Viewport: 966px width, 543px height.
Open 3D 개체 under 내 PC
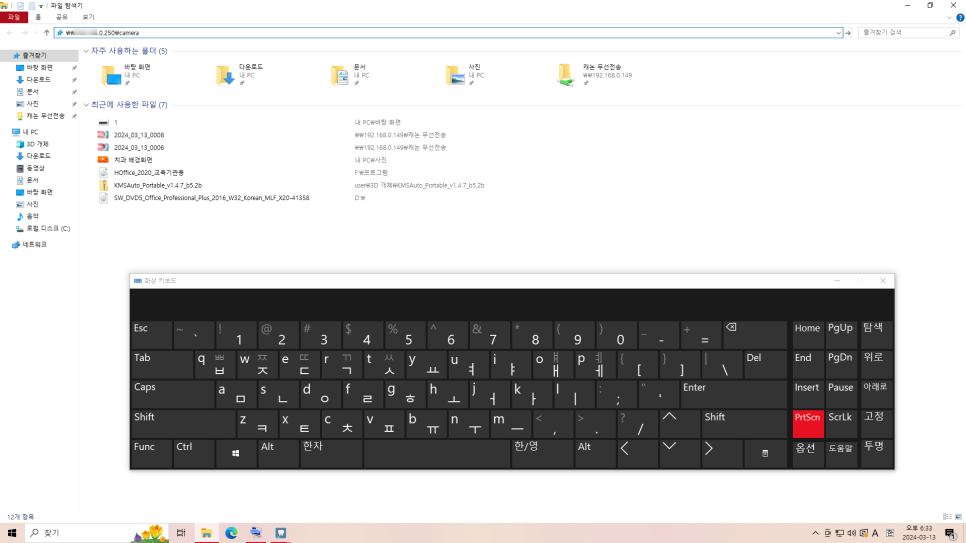[x=37, y=144]
